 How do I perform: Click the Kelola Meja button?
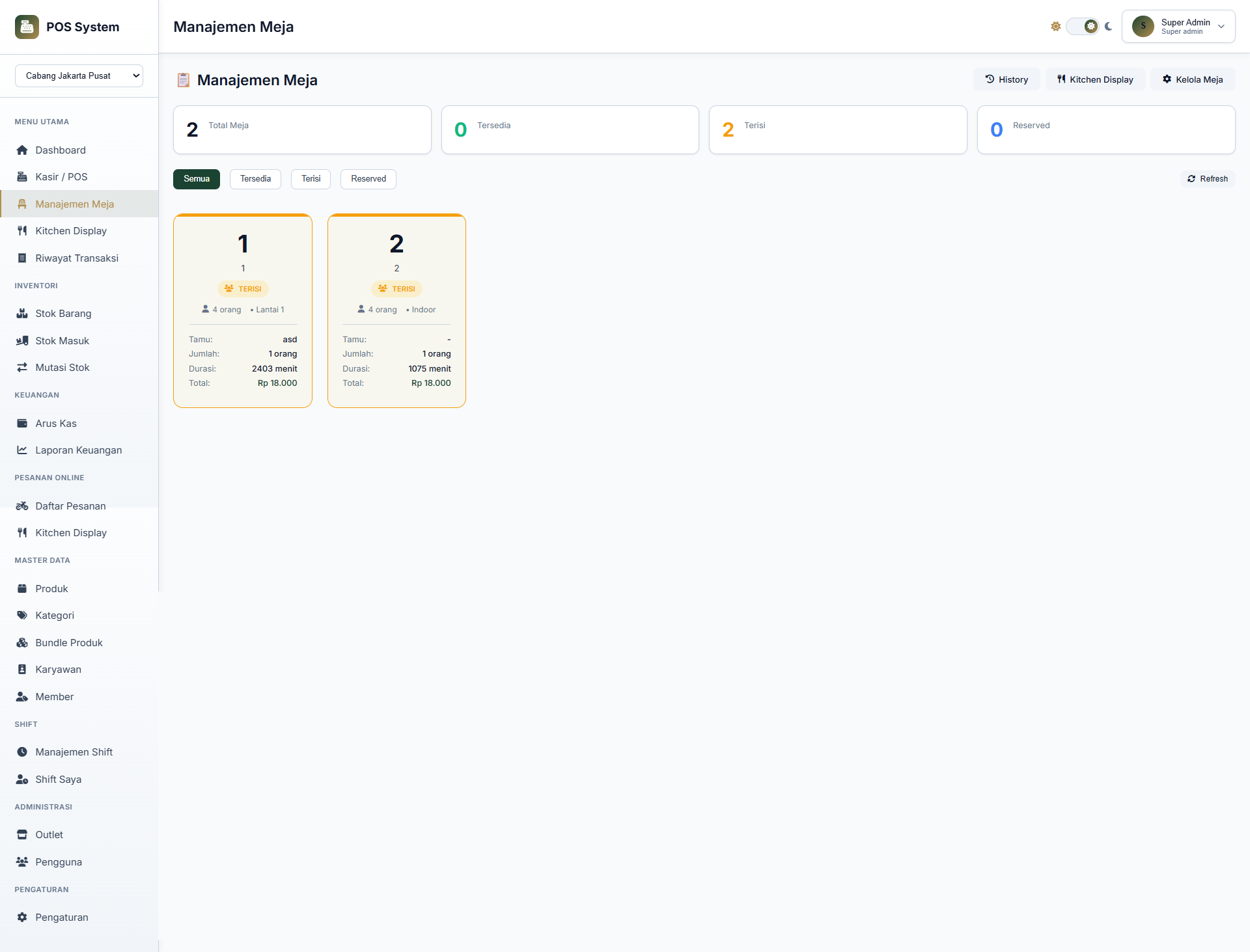[1192, 79]
